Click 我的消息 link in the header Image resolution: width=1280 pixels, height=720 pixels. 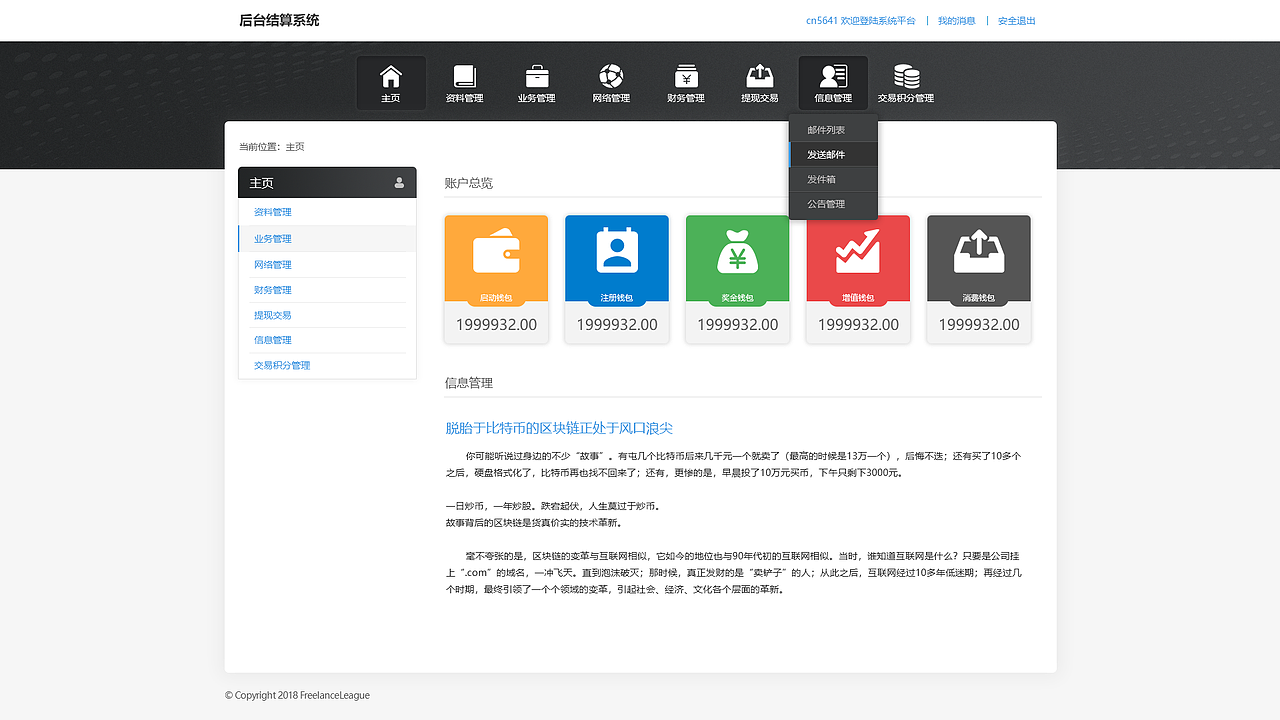pos(957,21)
